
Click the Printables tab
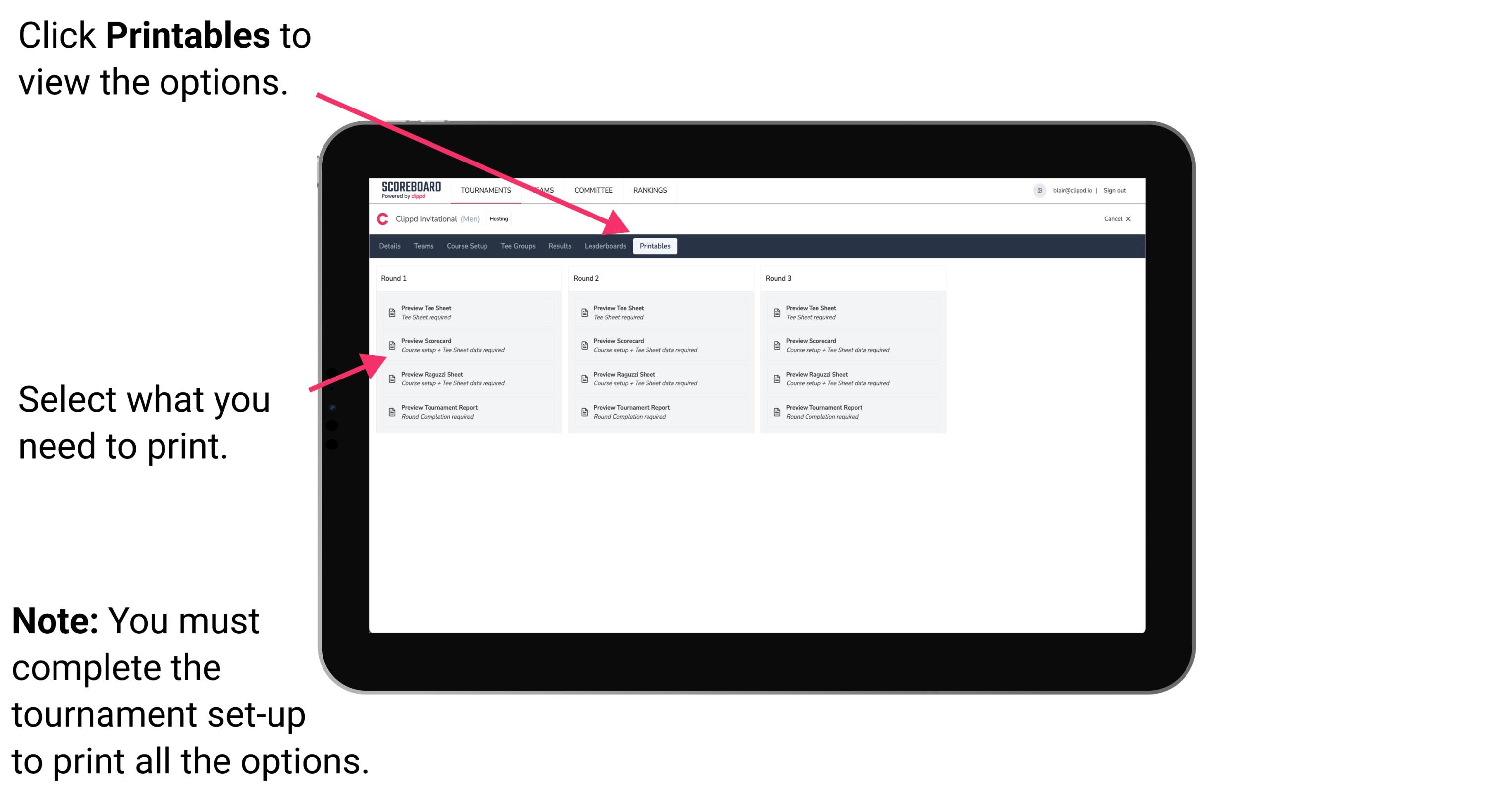tap(654, 246)
